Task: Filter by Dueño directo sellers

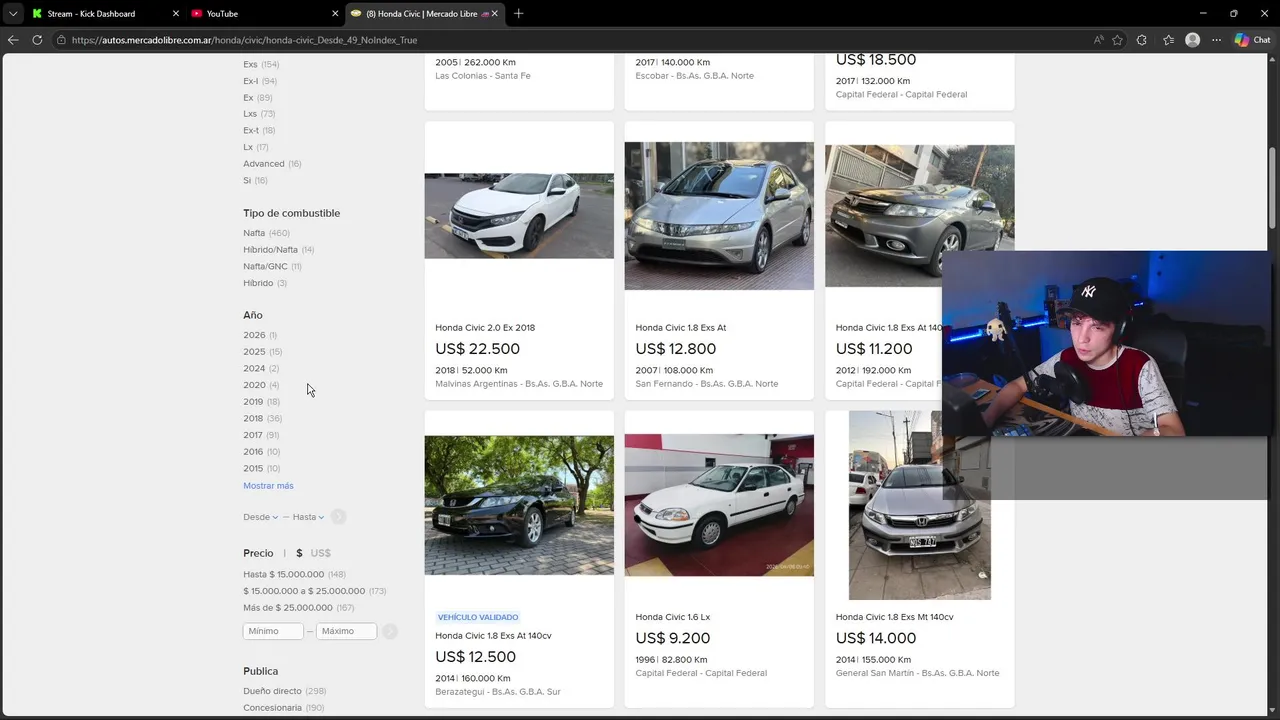Action: tap(284, 691)
